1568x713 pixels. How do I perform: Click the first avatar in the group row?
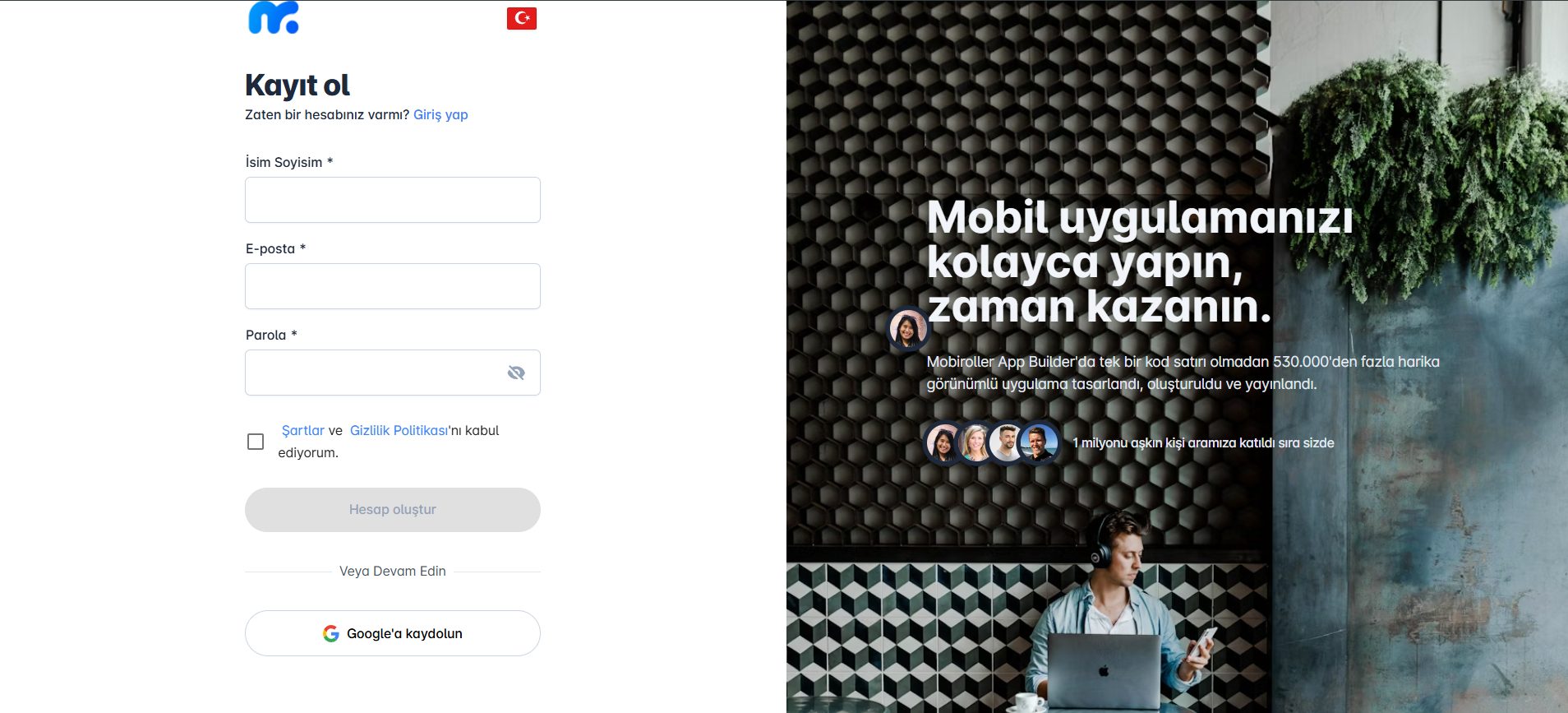(944, 443)
